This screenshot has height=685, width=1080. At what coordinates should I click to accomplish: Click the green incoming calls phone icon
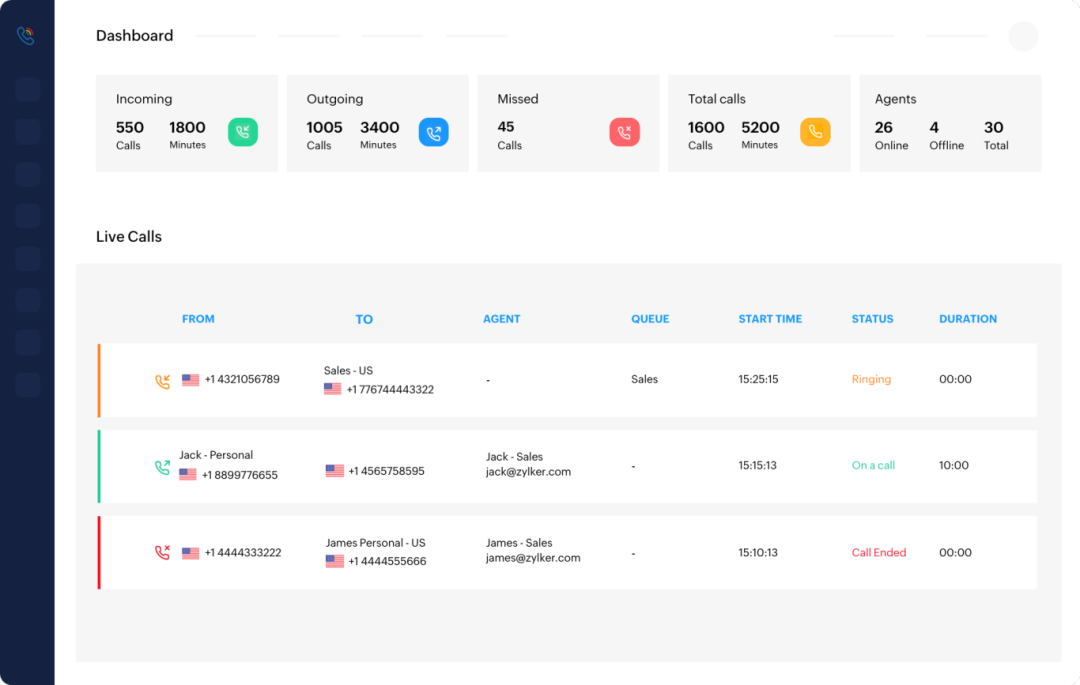pos(242,131)
